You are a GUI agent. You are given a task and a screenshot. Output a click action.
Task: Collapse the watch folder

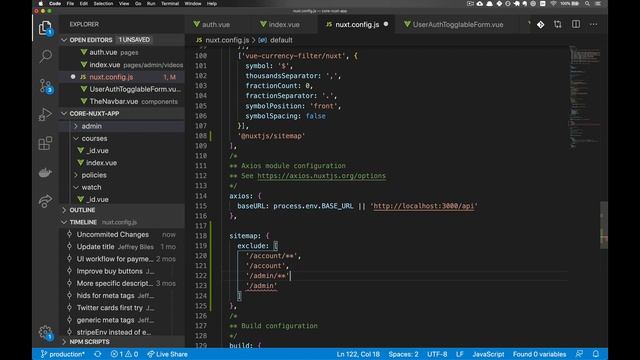[122, 187]
